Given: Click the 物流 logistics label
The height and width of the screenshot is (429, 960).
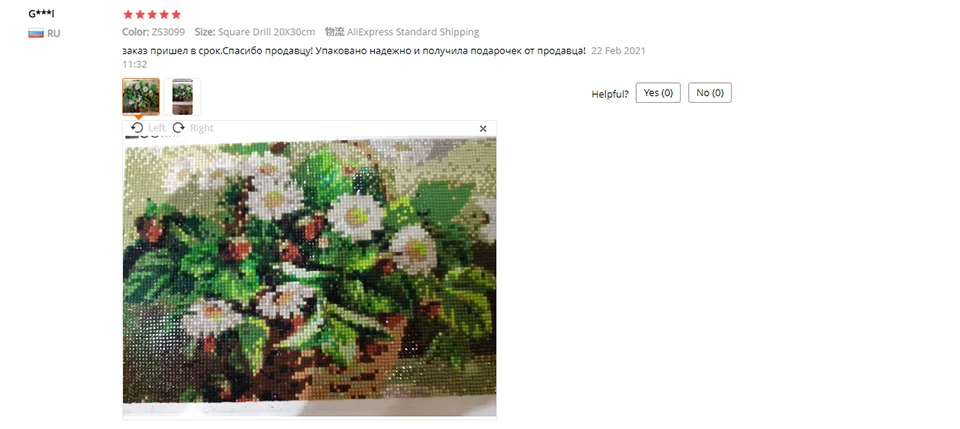Looking at the screenshot, I should tap(334, 32).
